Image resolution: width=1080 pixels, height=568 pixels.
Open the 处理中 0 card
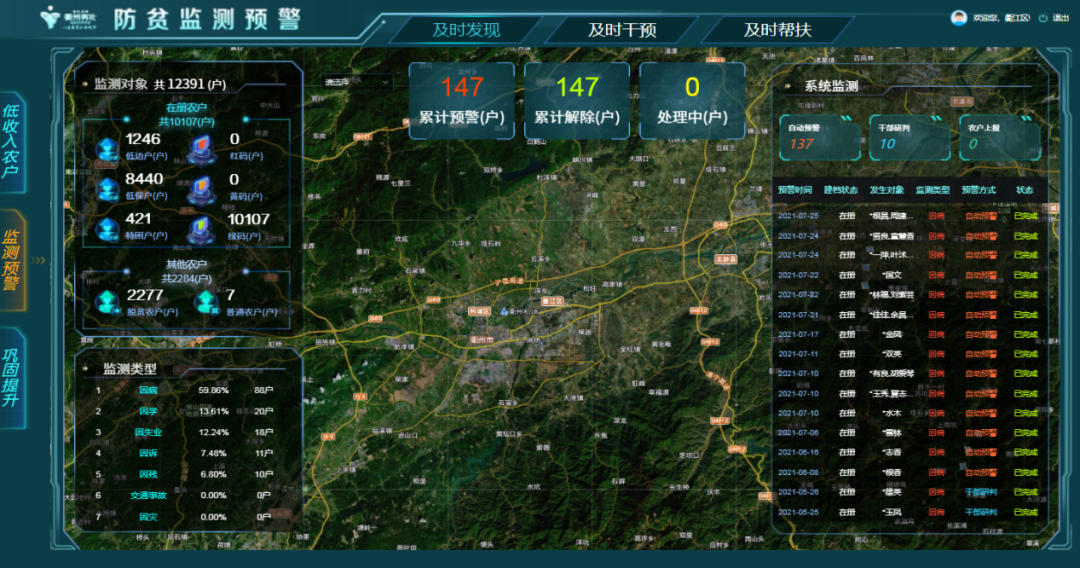pyautogui.click(x=692, y=101)
